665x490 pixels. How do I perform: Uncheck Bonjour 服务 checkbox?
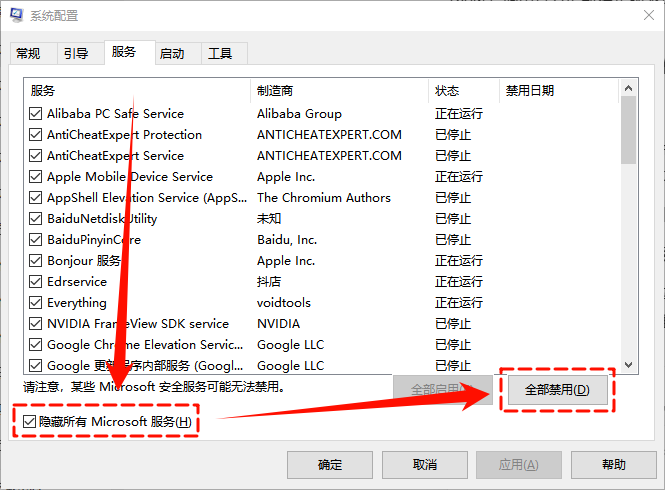pos(36,260)
